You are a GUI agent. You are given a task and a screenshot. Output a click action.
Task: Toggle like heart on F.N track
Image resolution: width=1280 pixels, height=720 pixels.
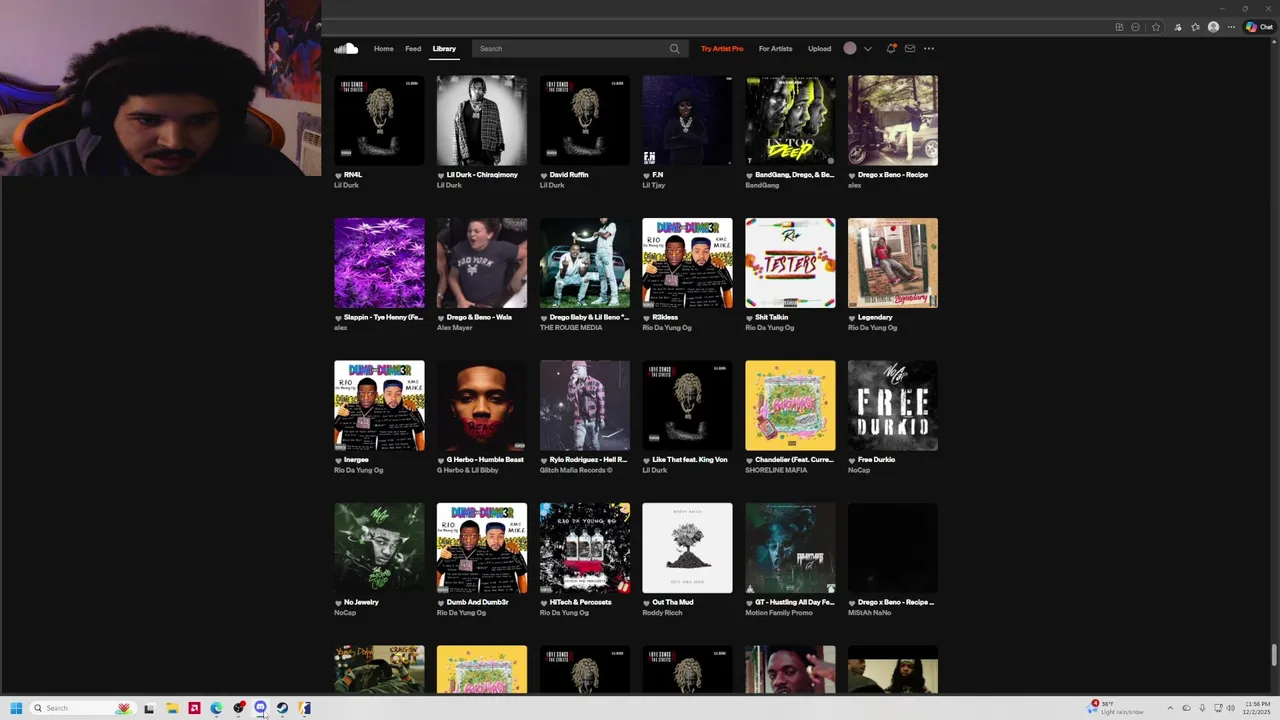pos(646,175)
